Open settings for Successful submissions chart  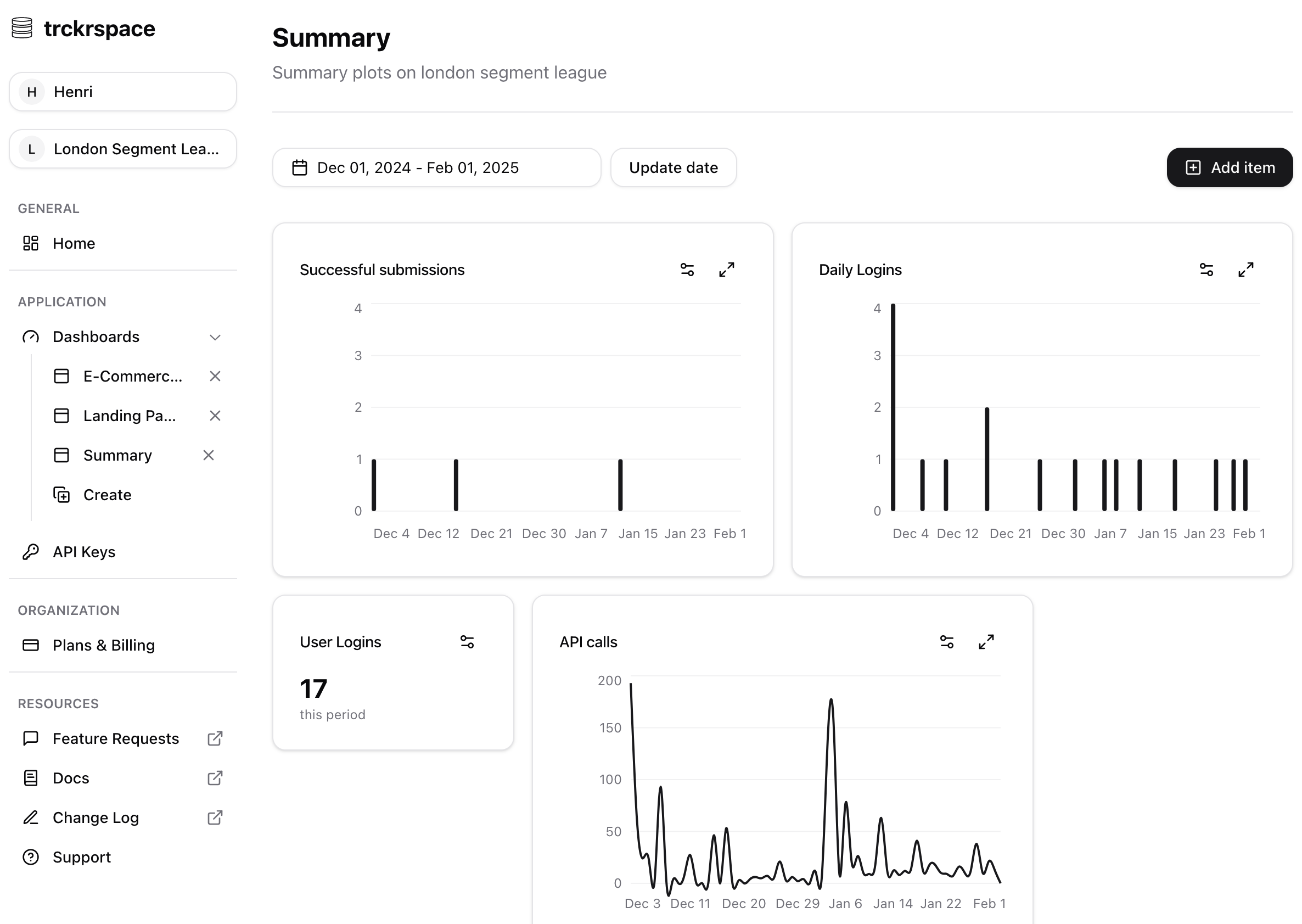coord(687,270)
